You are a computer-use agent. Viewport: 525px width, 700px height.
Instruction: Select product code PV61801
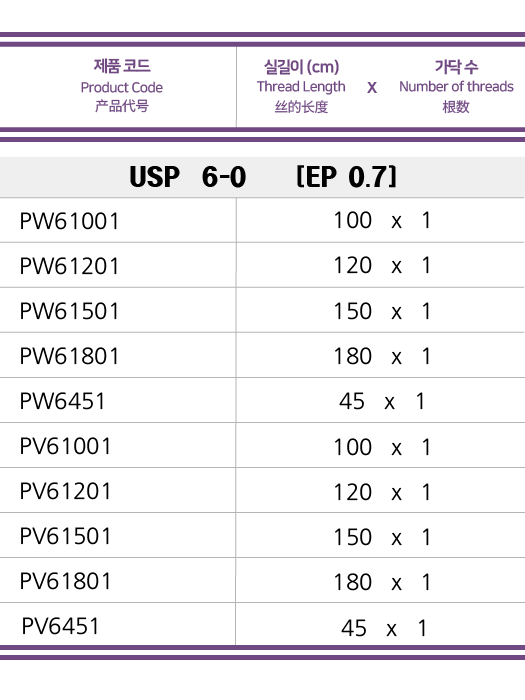(x=65, y=581)
